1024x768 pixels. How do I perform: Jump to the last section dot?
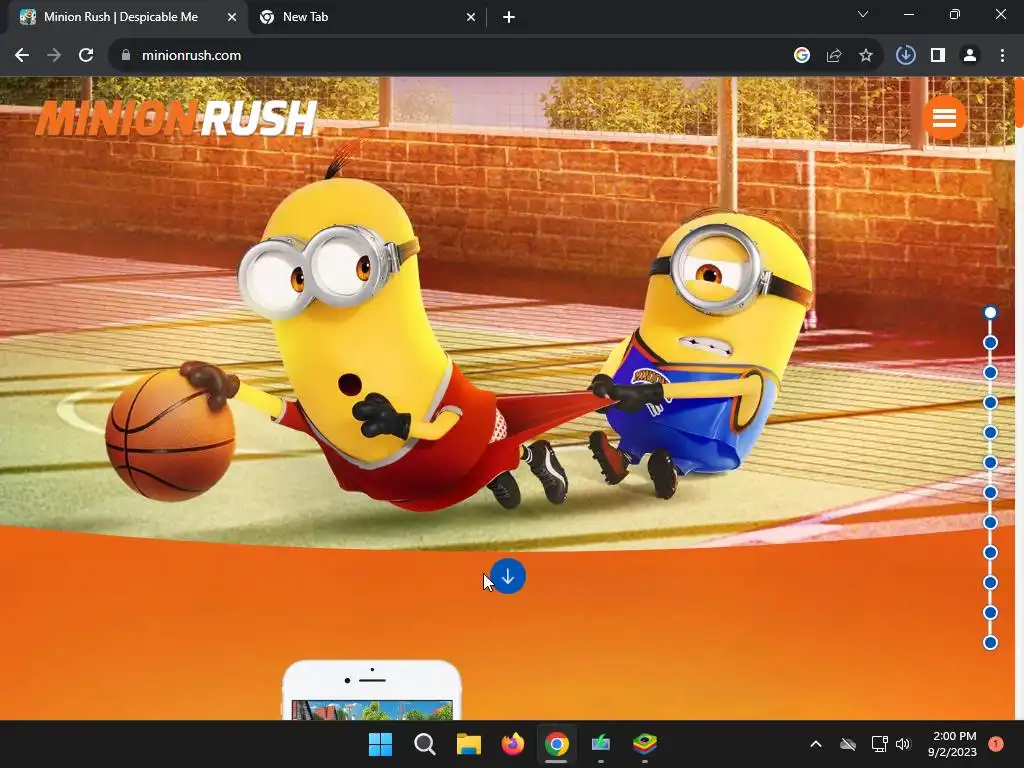click(991, 643)
